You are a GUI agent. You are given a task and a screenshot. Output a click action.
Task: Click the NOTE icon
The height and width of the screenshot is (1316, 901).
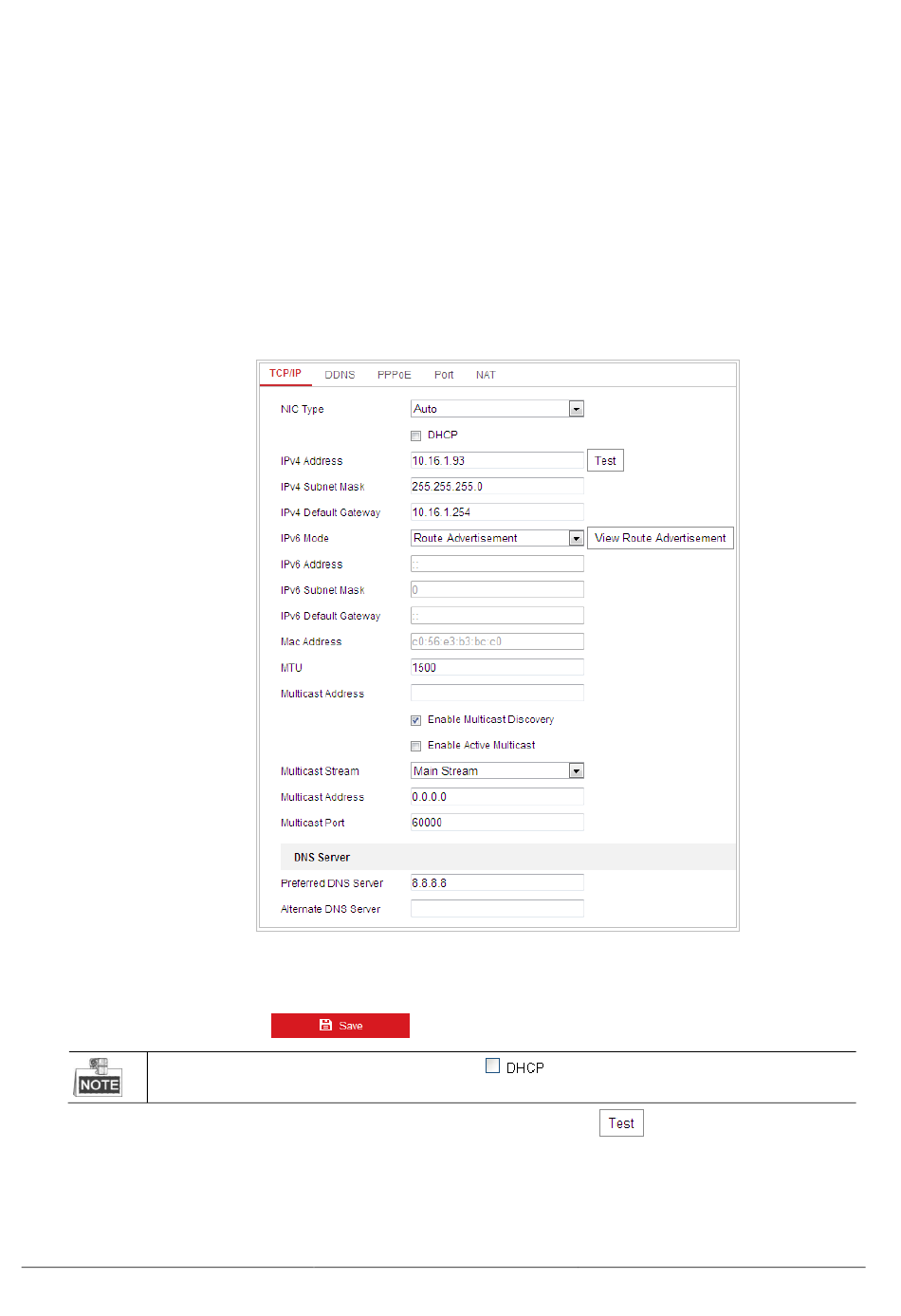(99, 1077)
